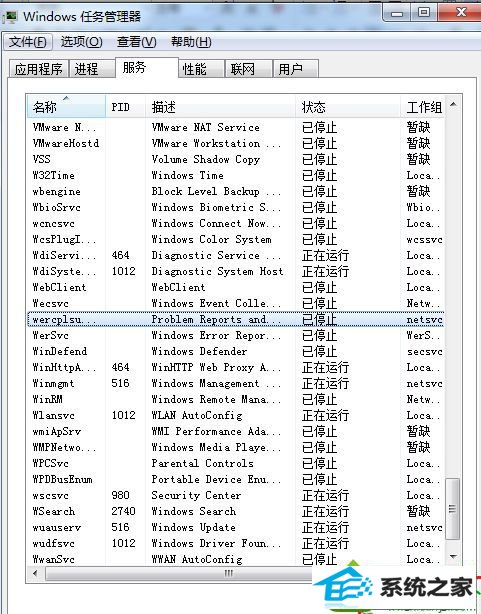Select the WSearch service row
The image size is (481, 614).
[236, 511]
